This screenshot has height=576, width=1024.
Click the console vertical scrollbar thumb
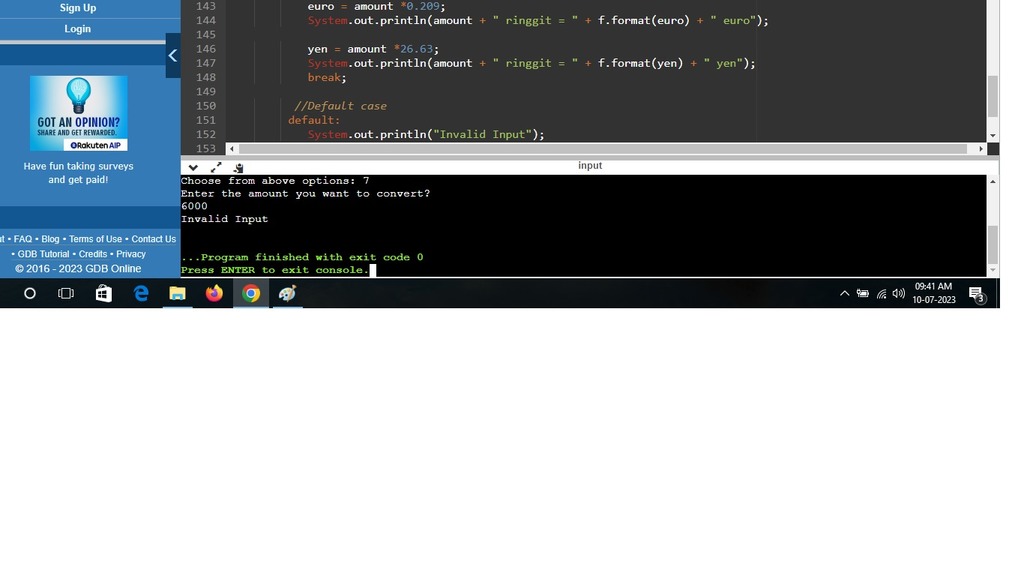pos(993,244)
